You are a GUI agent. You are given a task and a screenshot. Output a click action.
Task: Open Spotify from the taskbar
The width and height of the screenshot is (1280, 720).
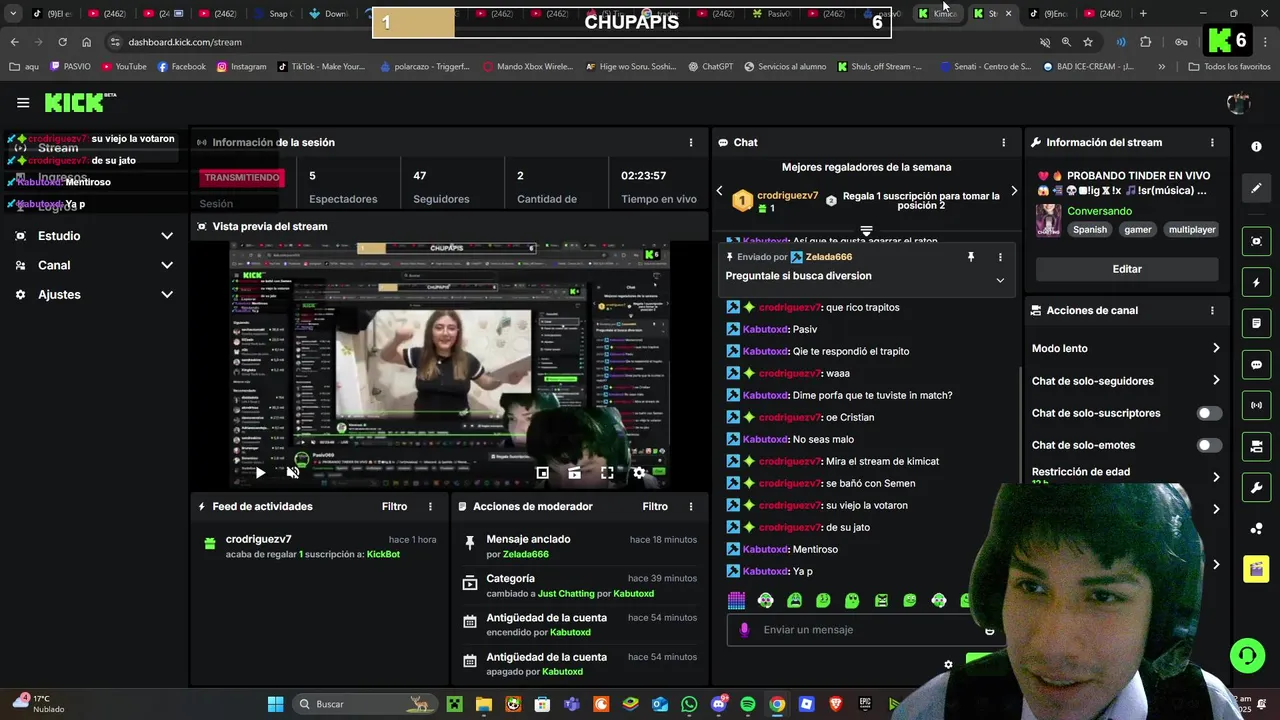pyautogui.click(x=748, y=704)
